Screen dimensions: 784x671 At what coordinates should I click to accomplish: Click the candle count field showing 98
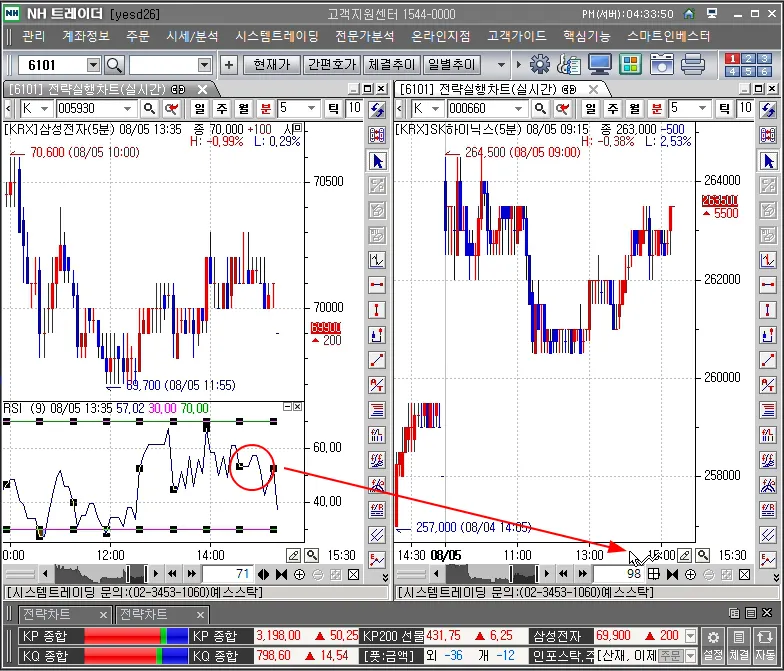618,574
